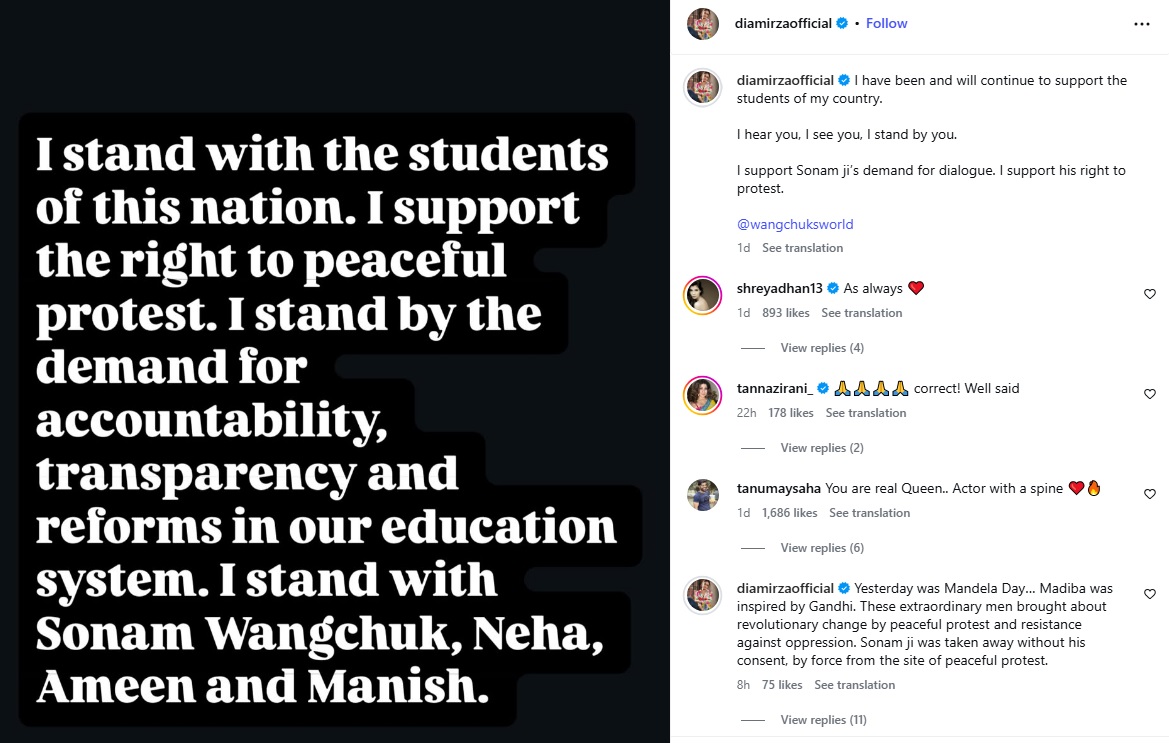The height and width of the screenshot is (743, 1169).
Task: Like diamirzaofficial's Mandela Day comment heart
Action: 1150,594
